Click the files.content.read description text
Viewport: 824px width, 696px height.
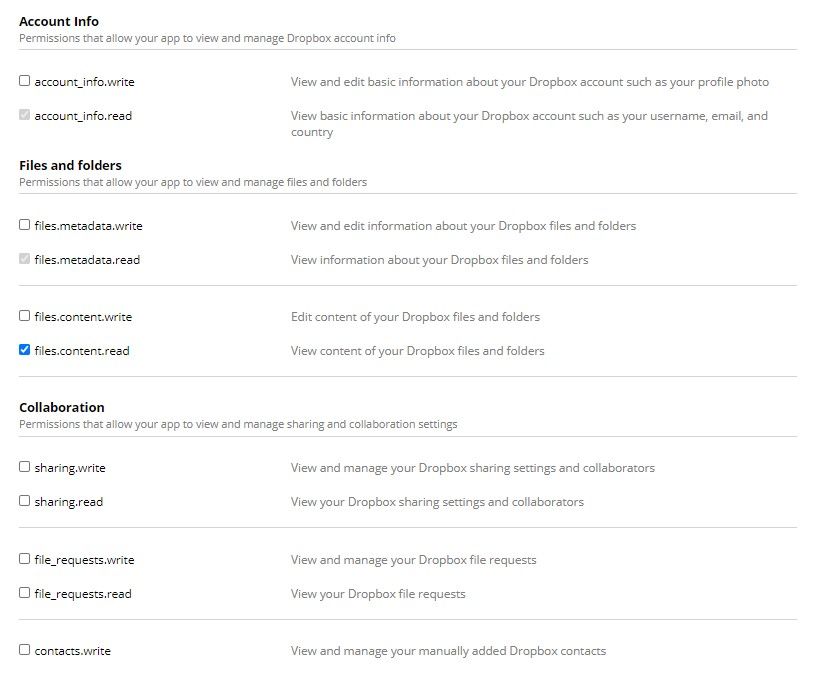(x=417, y=350)
